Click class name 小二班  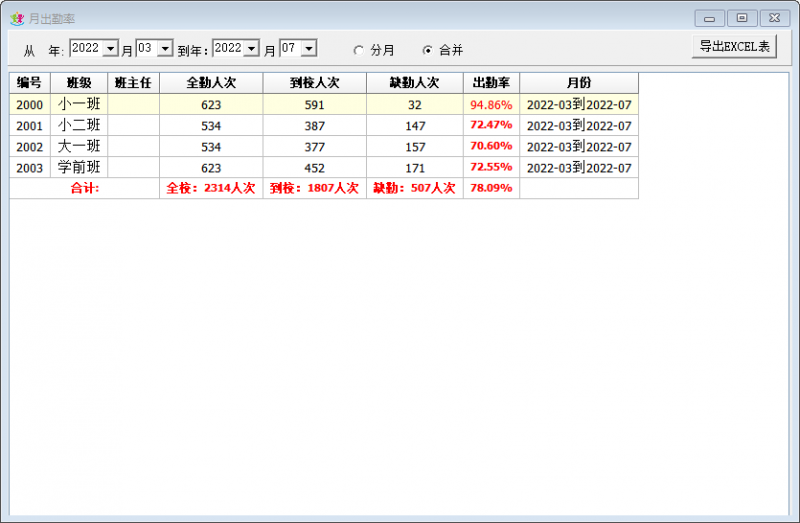pos(79,125)
